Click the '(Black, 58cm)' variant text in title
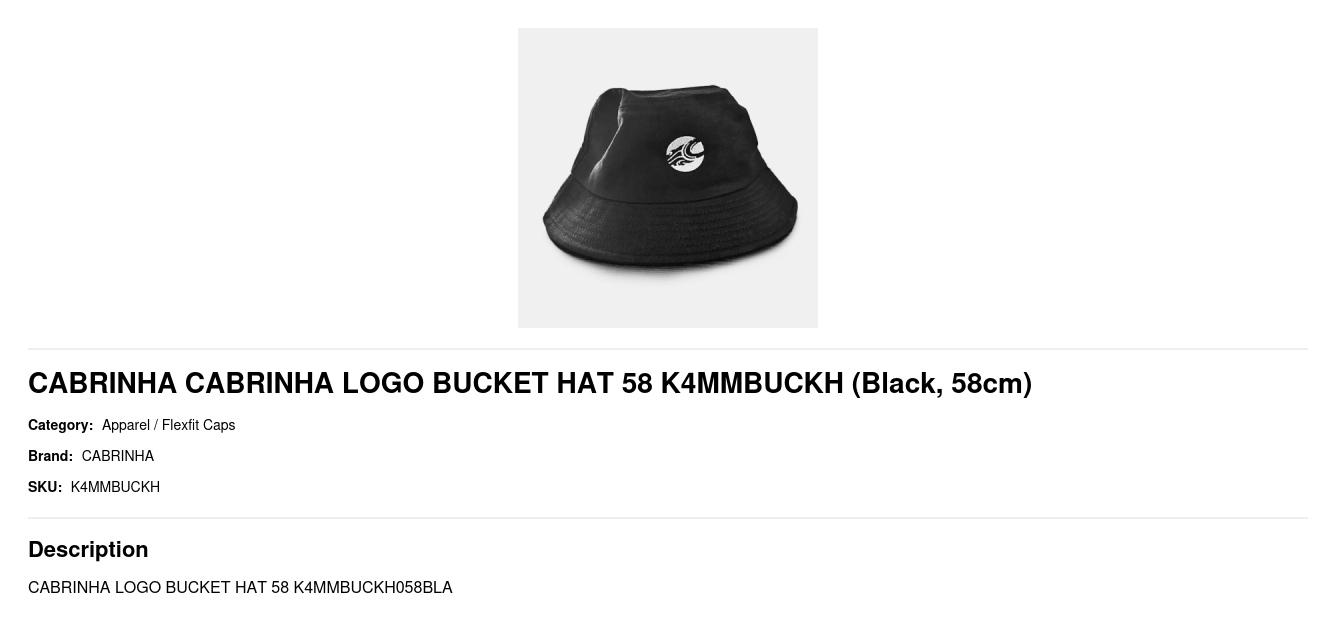Image resolution: width=1328 pixels, height=627 pixels. point(941,383)
